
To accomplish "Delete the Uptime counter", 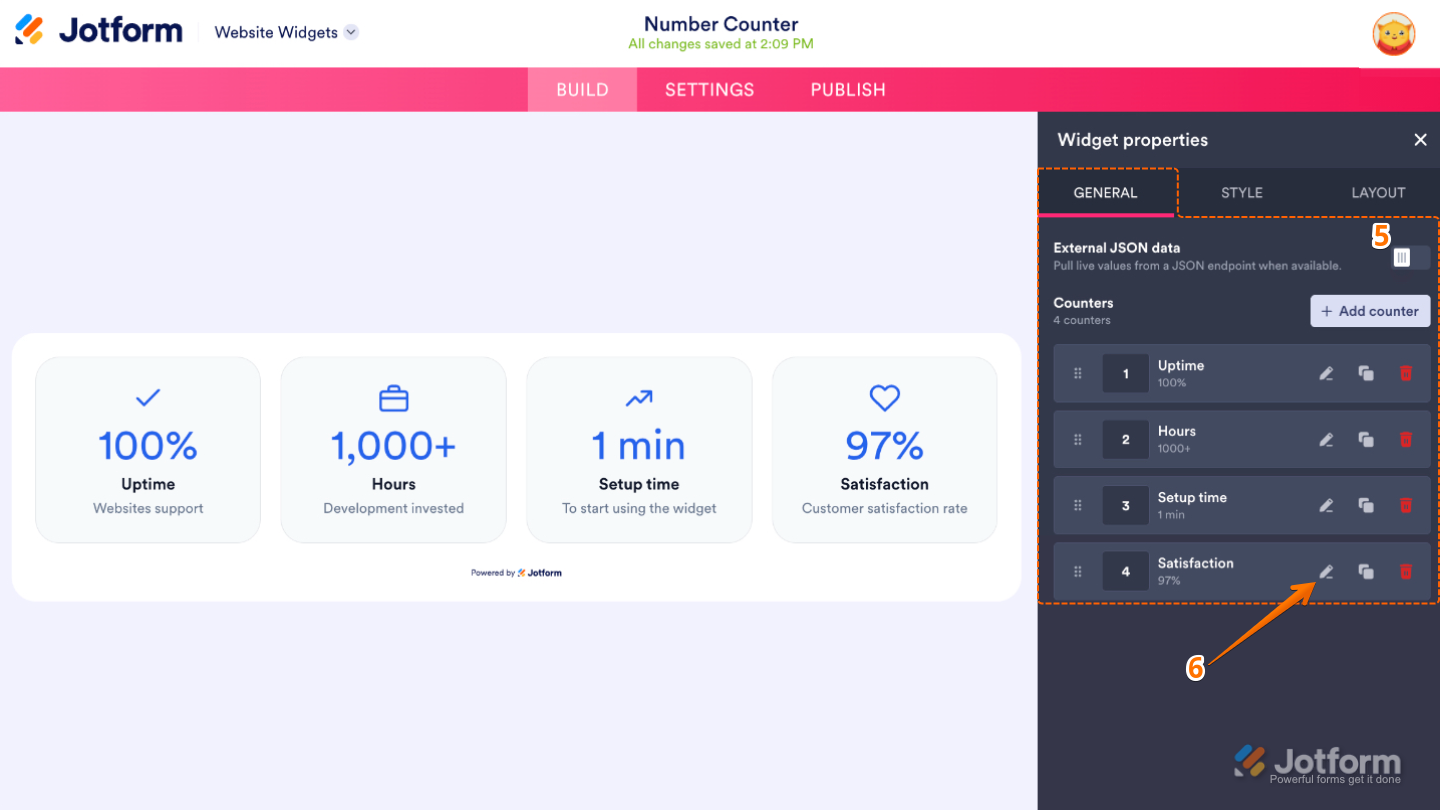I will click(x=1406, y=374).
